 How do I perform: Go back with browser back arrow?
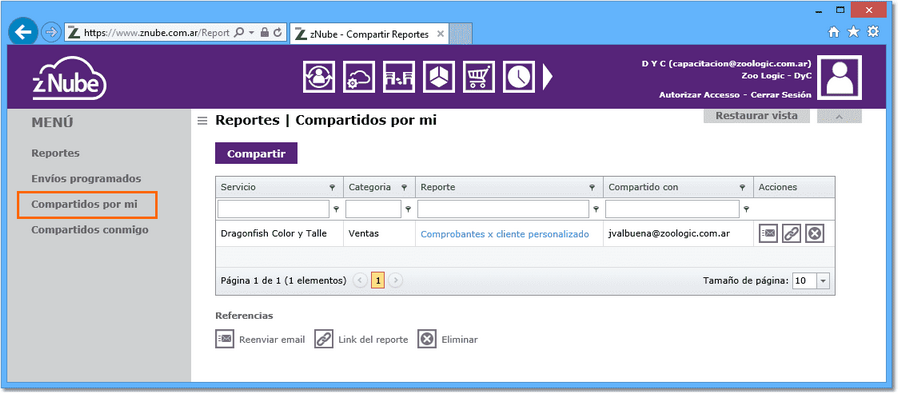[x=23, y=32]
